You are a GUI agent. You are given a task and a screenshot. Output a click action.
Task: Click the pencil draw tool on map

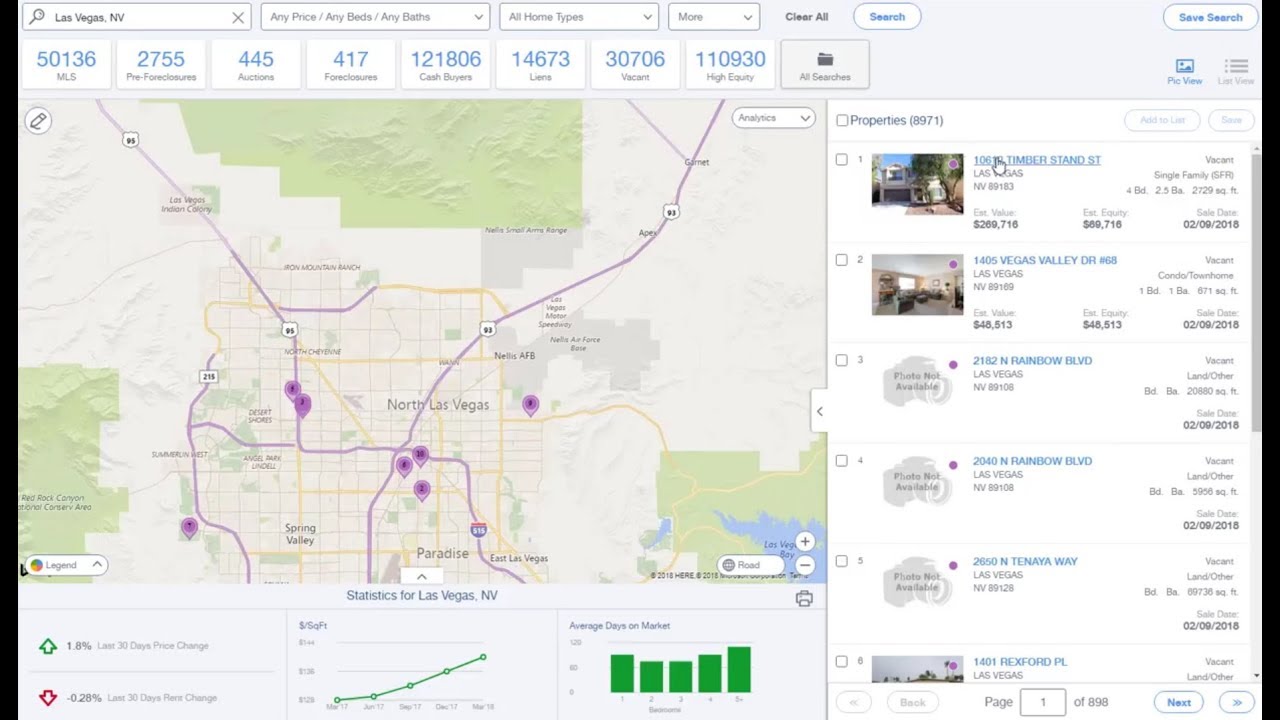click(x=38, y=121)
